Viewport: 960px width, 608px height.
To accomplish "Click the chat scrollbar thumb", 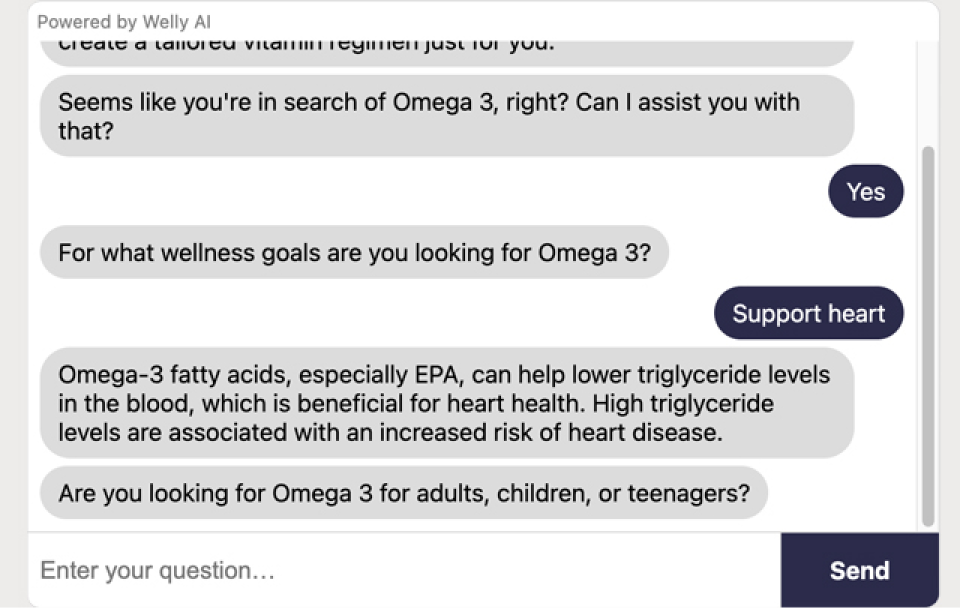I will point(928,335).
